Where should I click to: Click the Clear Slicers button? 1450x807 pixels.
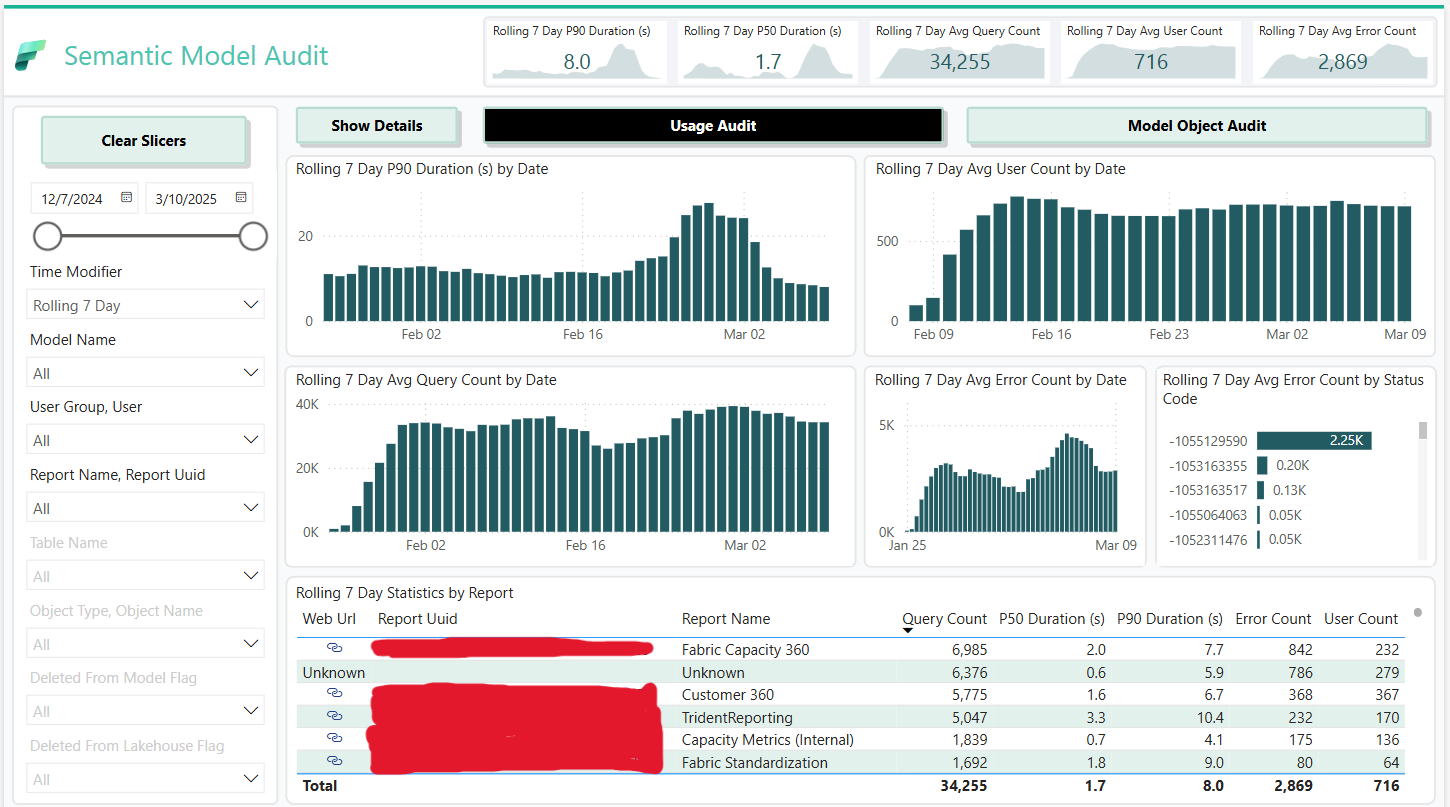[x=144, y=140]
